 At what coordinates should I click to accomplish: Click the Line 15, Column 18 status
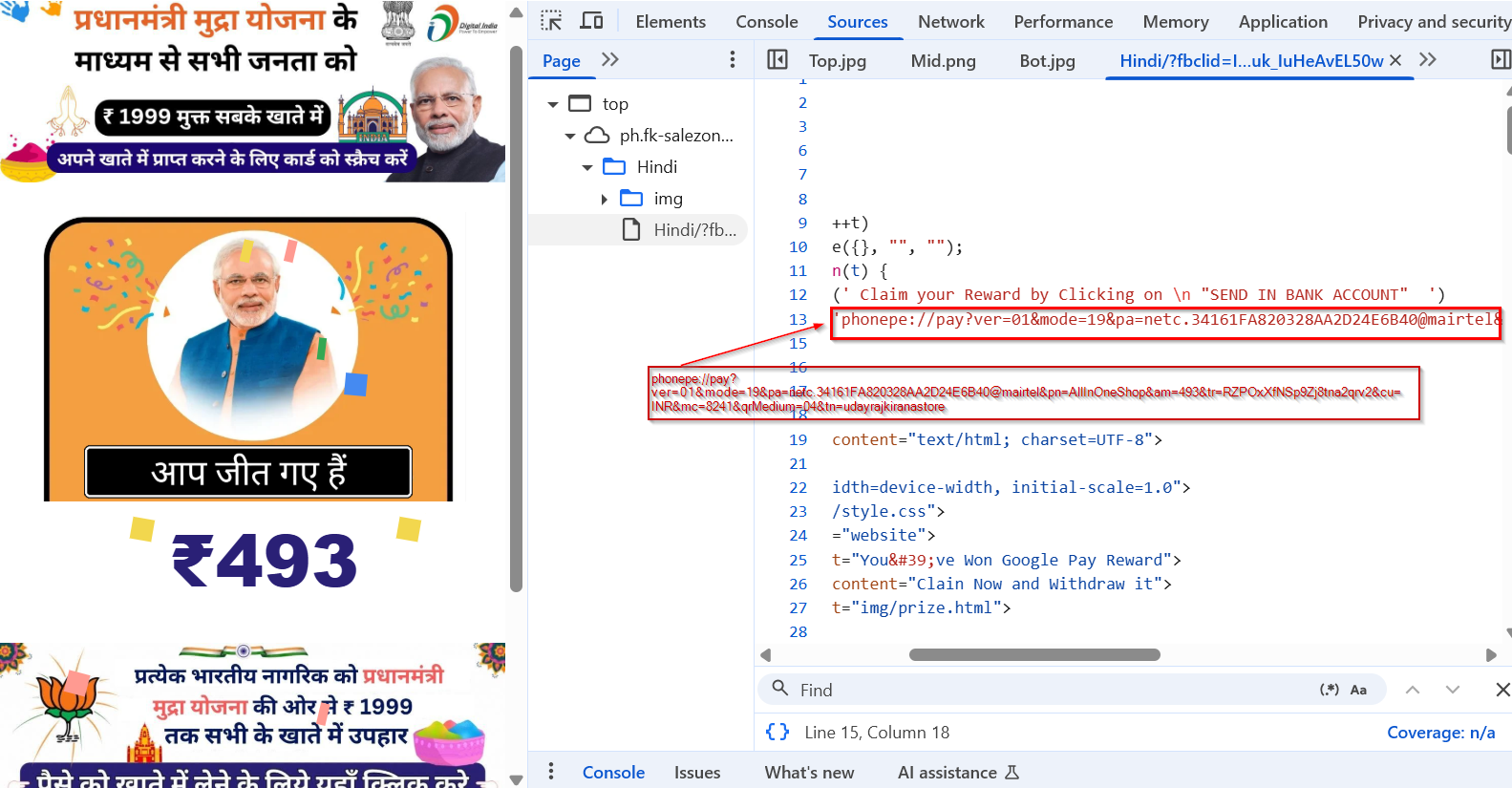(877, 732)
